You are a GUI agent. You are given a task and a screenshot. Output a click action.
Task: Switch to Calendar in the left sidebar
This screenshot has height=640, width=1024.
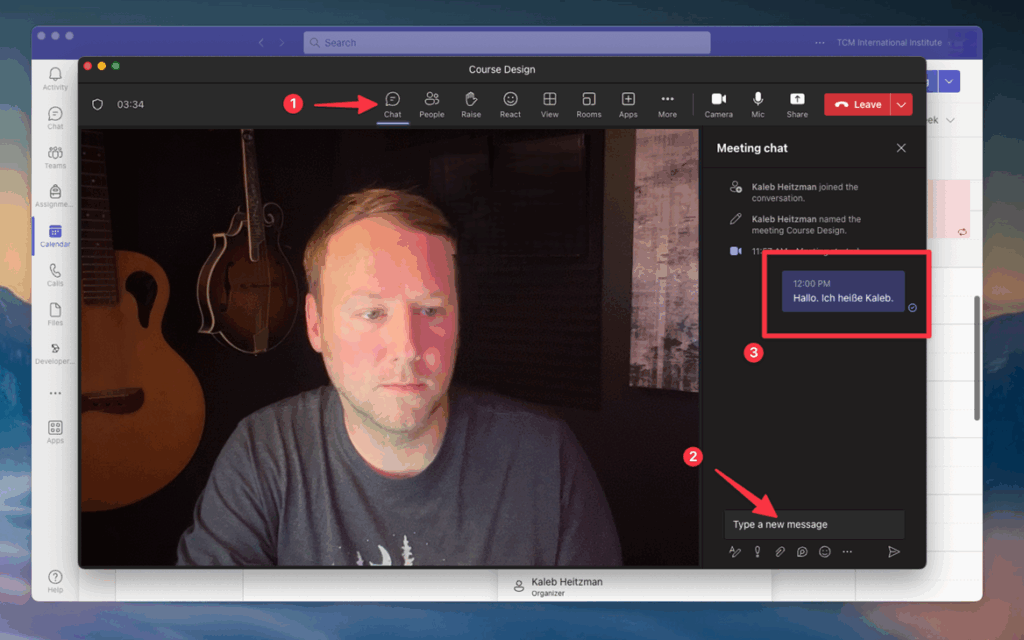tap(55, 236)
